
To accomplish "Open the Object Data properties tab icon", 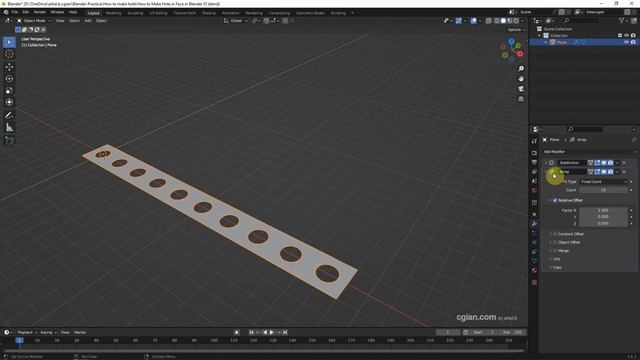I will click(534, 261).
